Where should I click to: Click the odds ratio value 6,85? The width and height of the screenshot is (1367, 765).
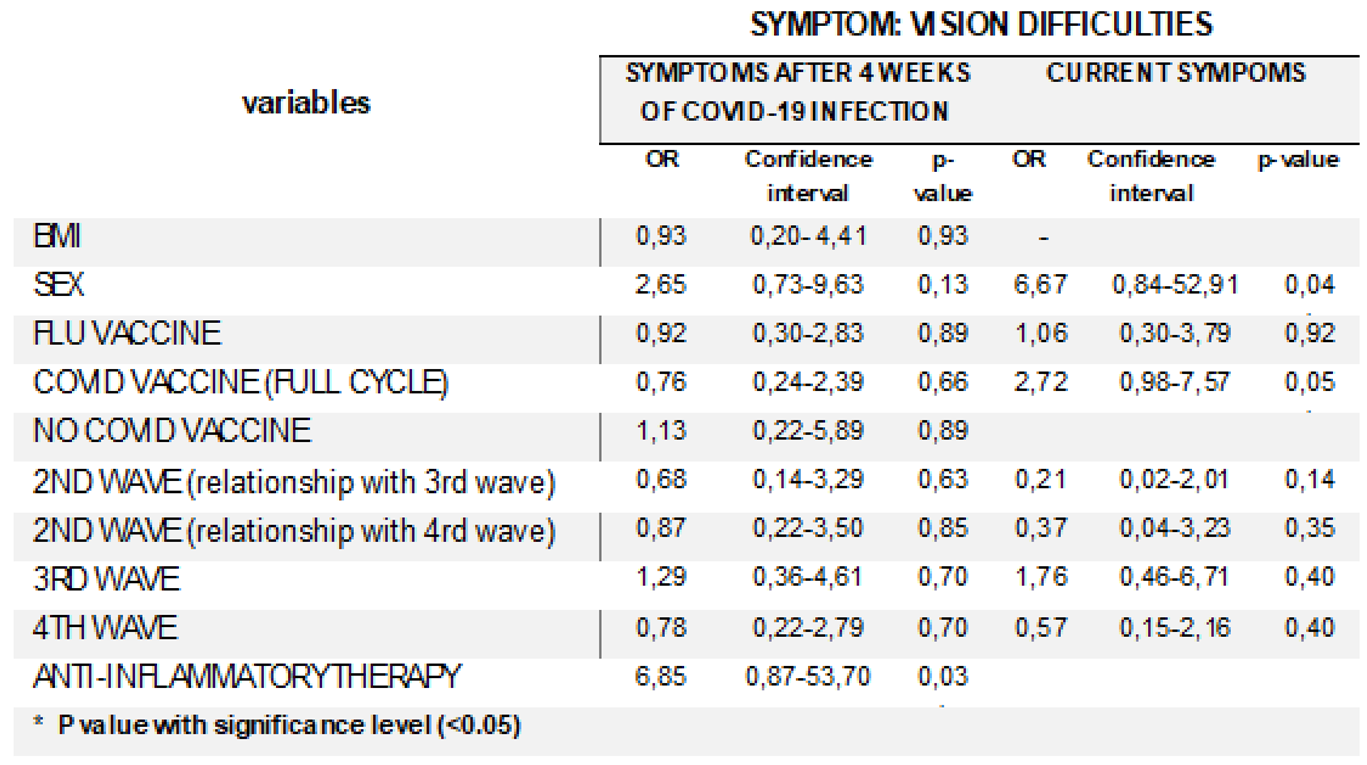click(662, 676)
